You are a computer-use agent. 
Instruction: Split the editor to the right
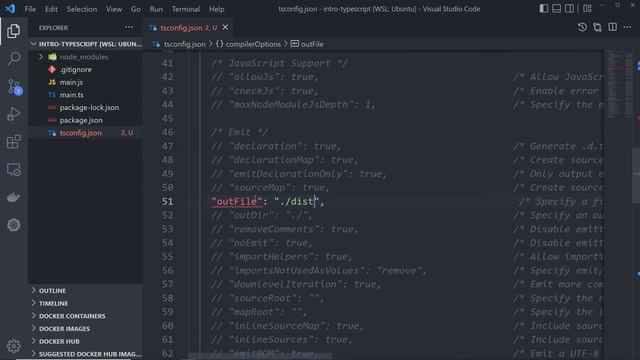613,27
